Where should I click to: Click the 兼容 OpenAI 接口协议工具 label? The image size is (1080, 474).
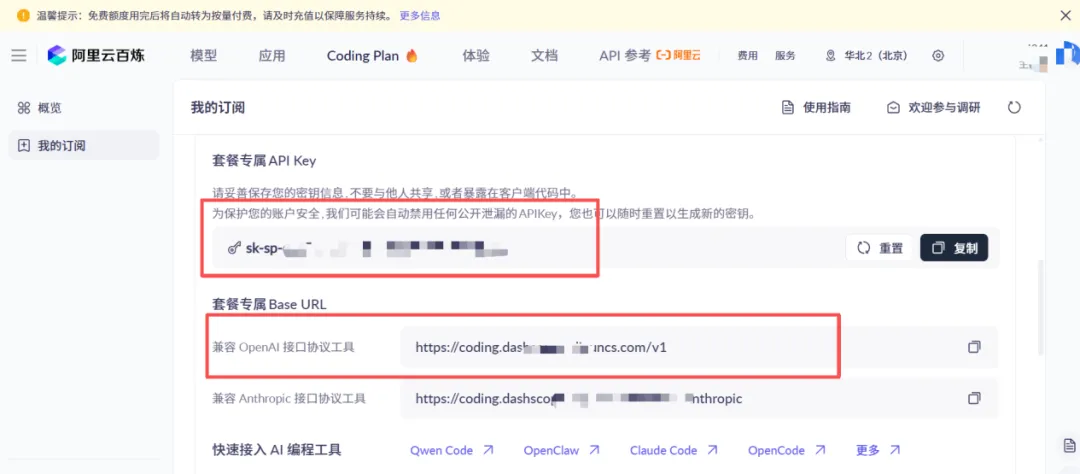[284, 347]
